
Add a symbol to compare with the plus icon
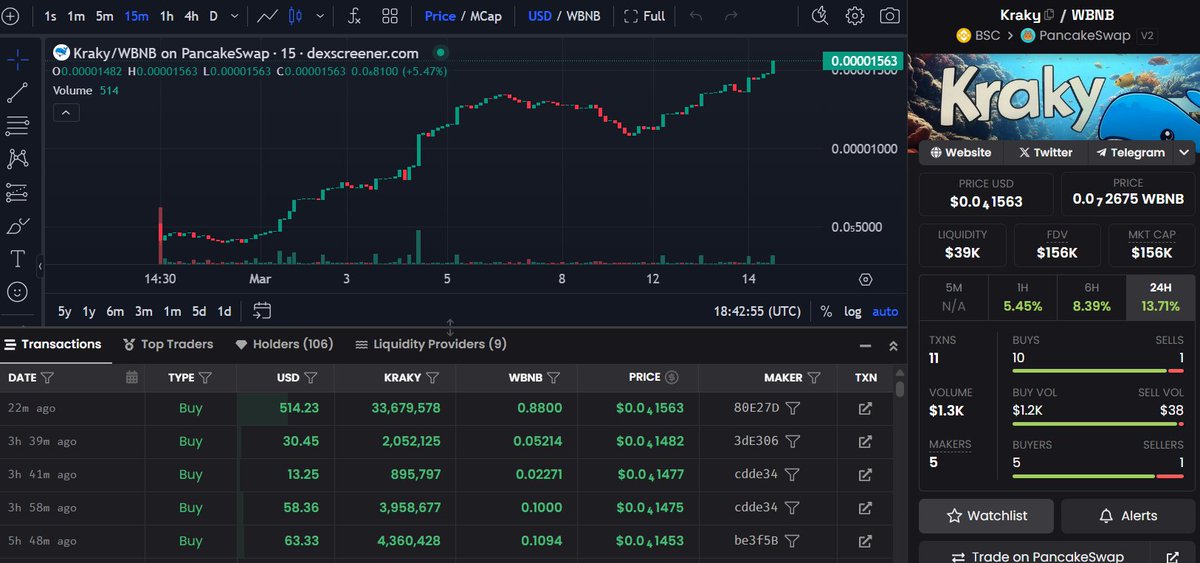click(11, 16)
